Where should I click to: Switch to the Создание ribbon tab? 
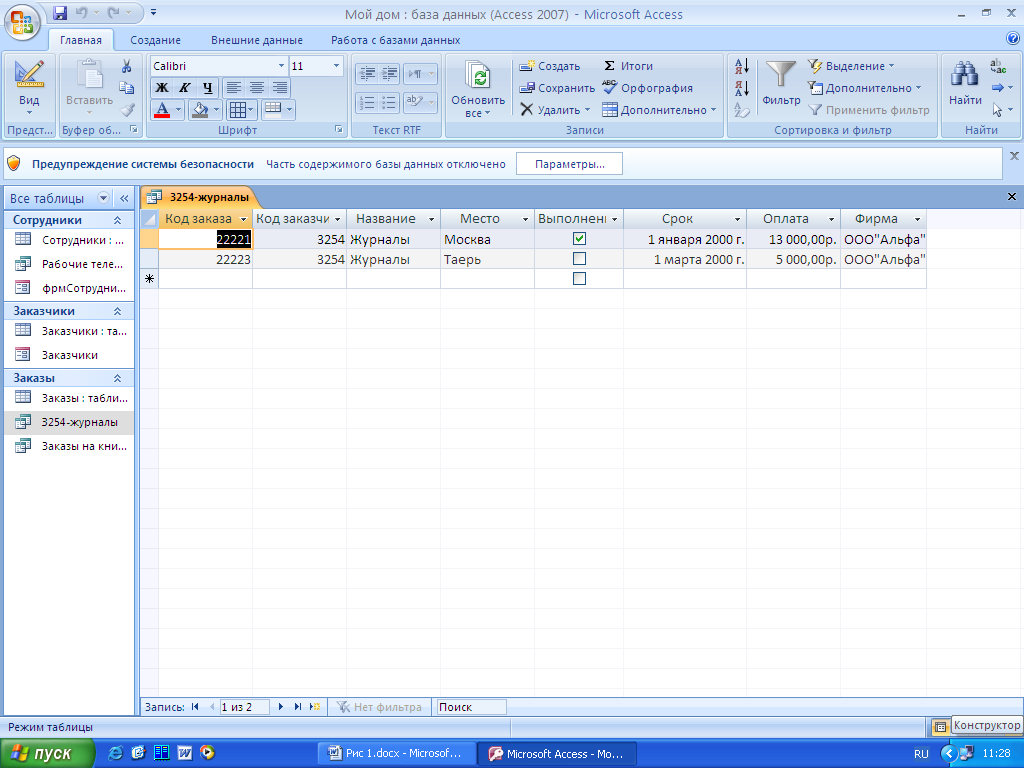pyautogui.click(x=155, y=40)
